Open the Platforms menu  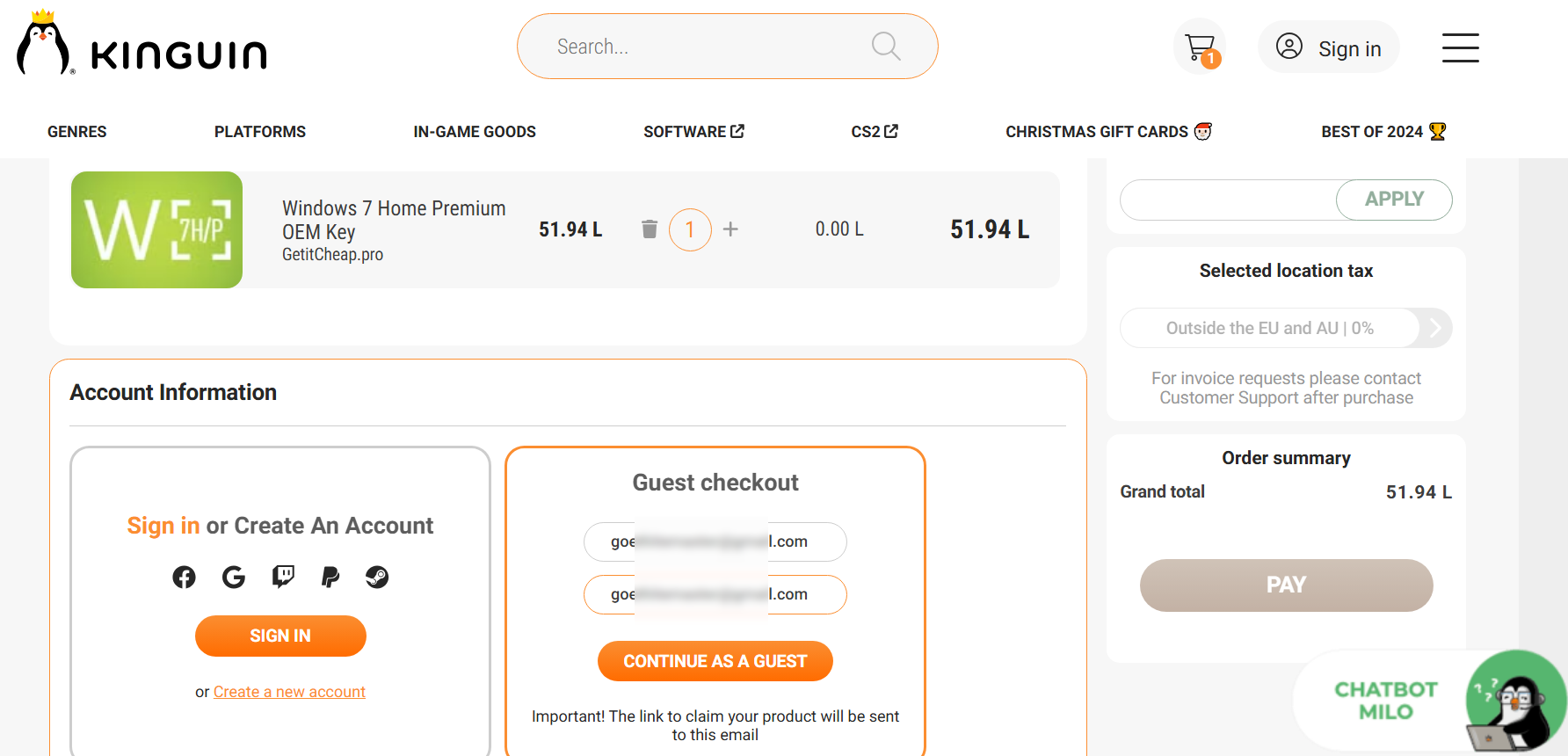[x=260, y=132]
